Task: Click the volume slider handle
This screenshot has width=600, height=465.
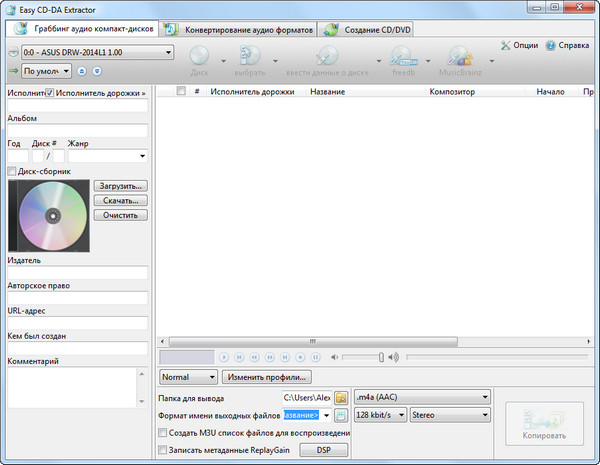Action: 380,357
